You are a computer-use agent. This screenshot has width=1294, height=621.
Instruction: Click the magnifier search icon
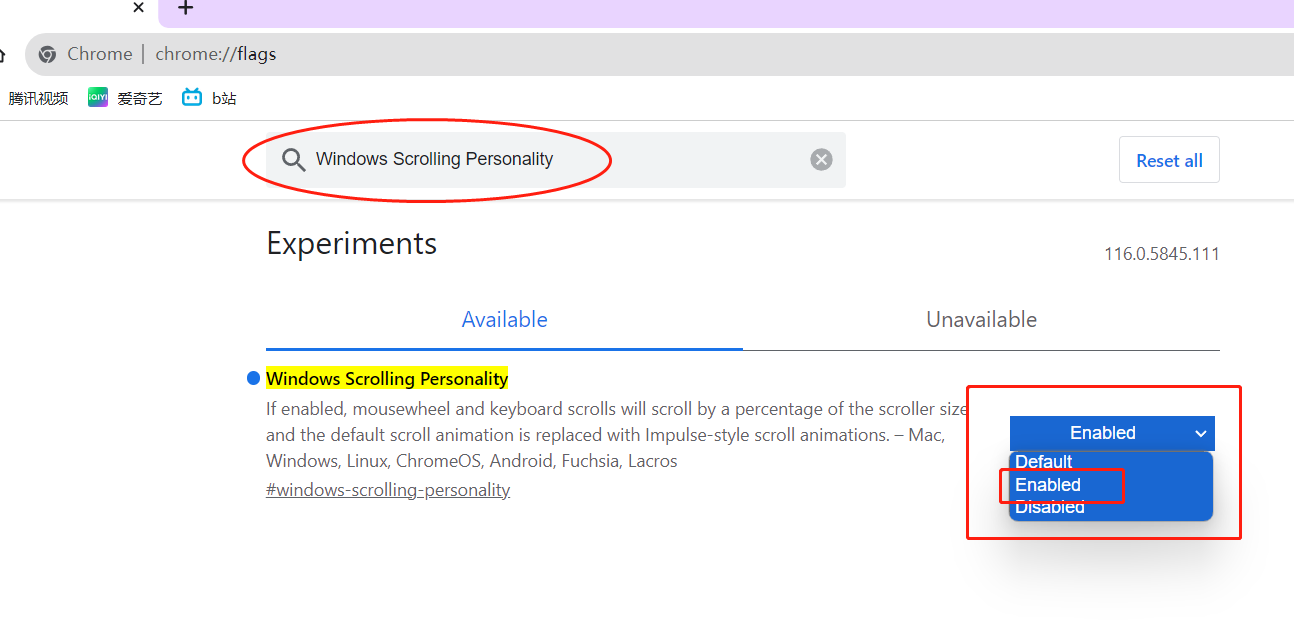[x=293, y=160]
